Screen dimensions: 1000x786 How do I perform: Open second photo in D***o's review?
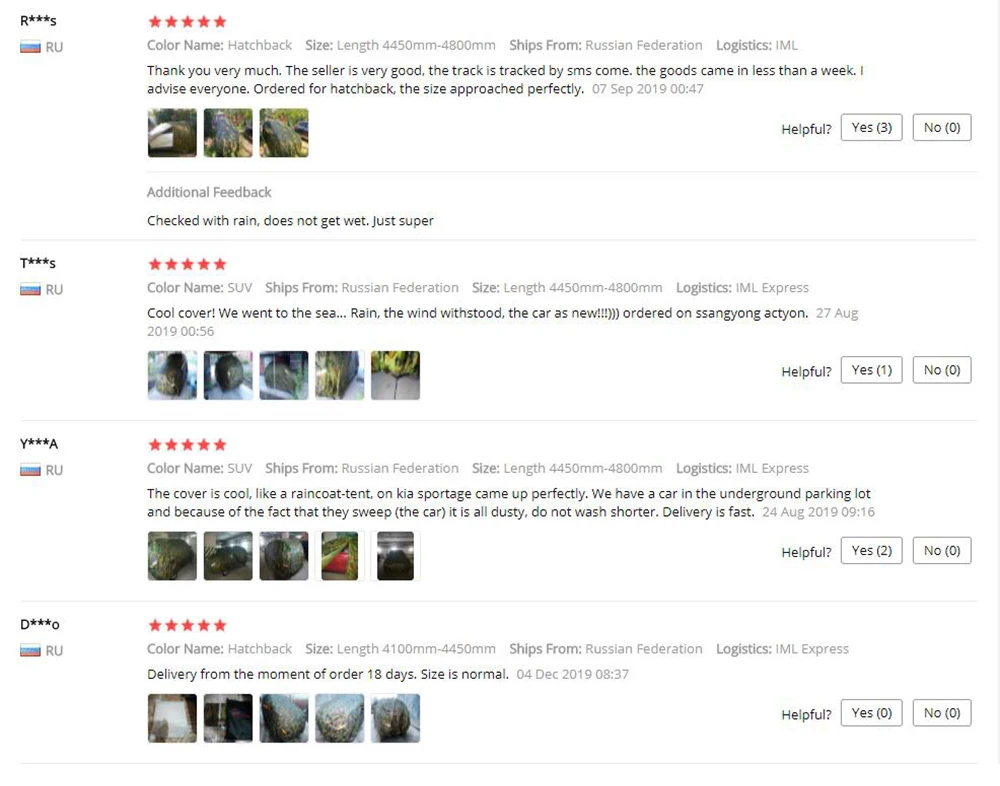point(228,718)
